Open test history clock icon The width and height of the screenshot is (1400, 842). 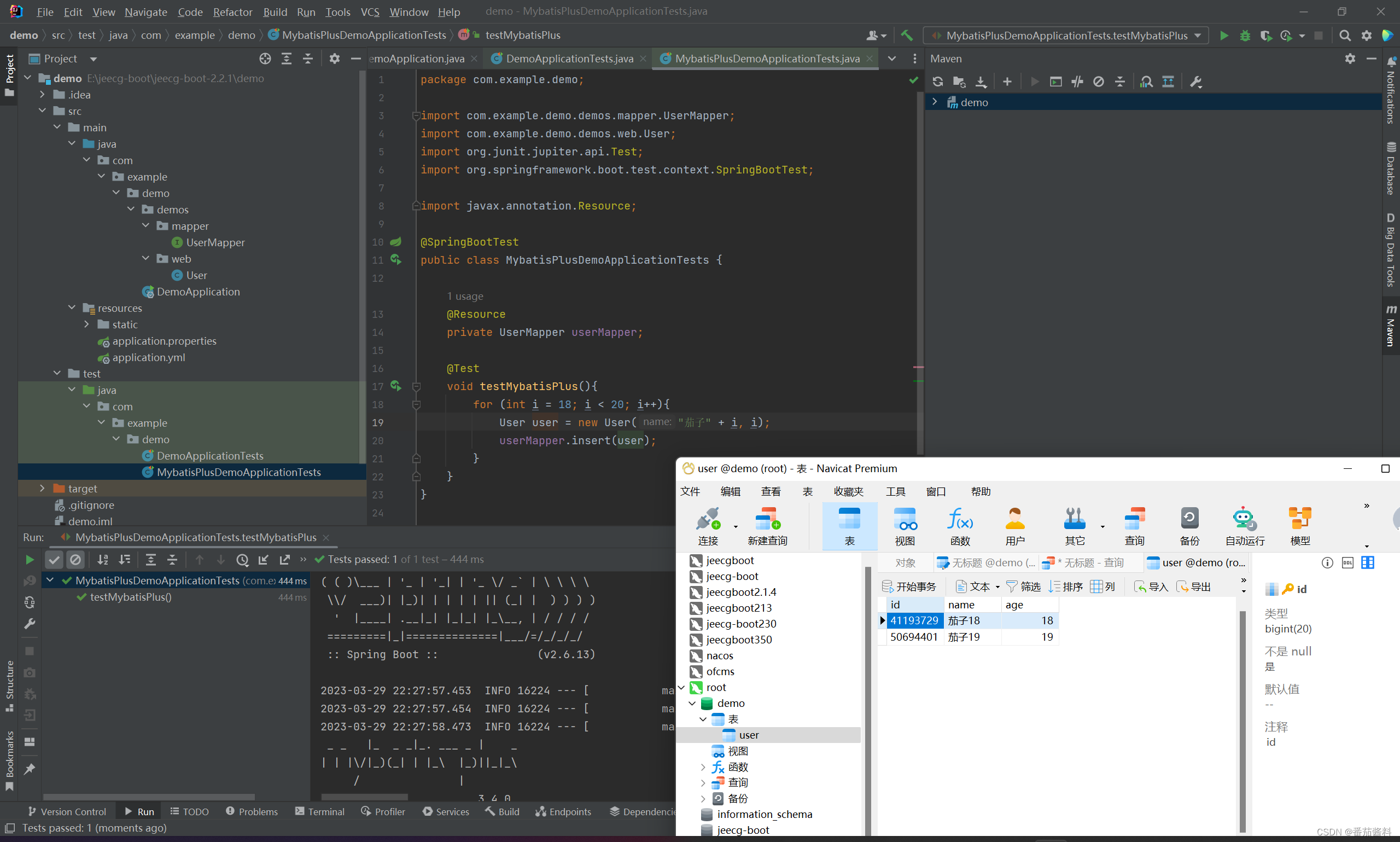point(242,560)
